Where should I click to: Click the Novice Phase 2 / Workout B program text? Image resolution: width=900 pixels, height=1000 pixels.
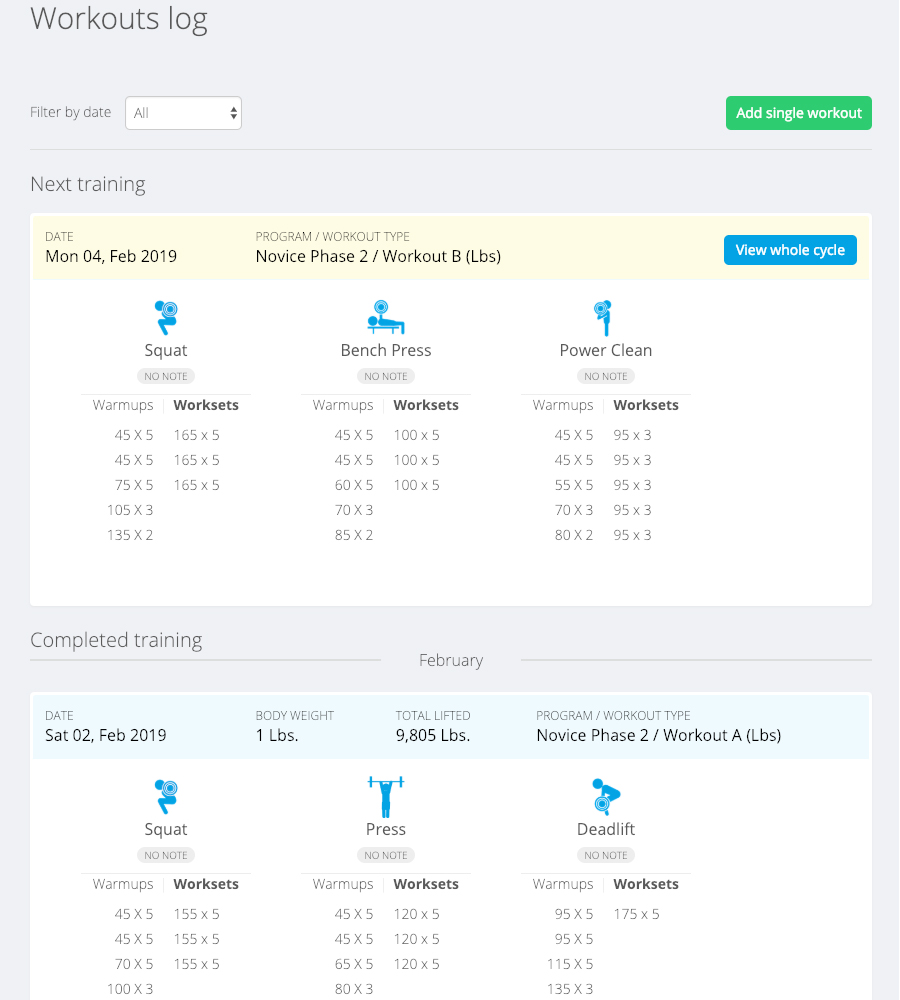378,256
